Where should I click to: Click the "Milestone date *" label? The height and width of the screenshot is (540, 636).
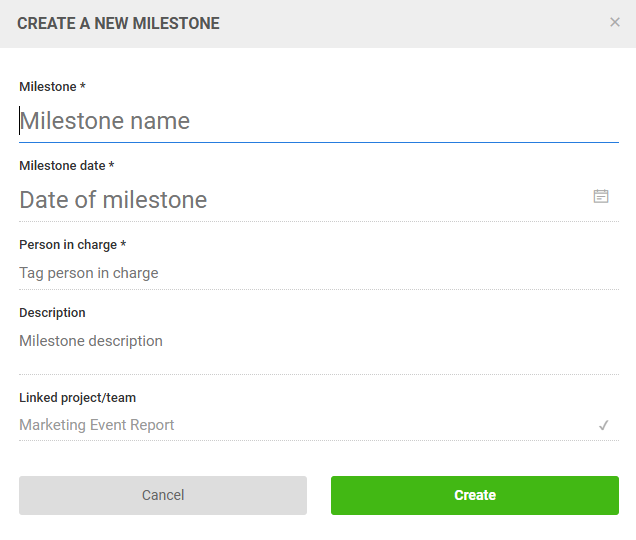(62, 166)
